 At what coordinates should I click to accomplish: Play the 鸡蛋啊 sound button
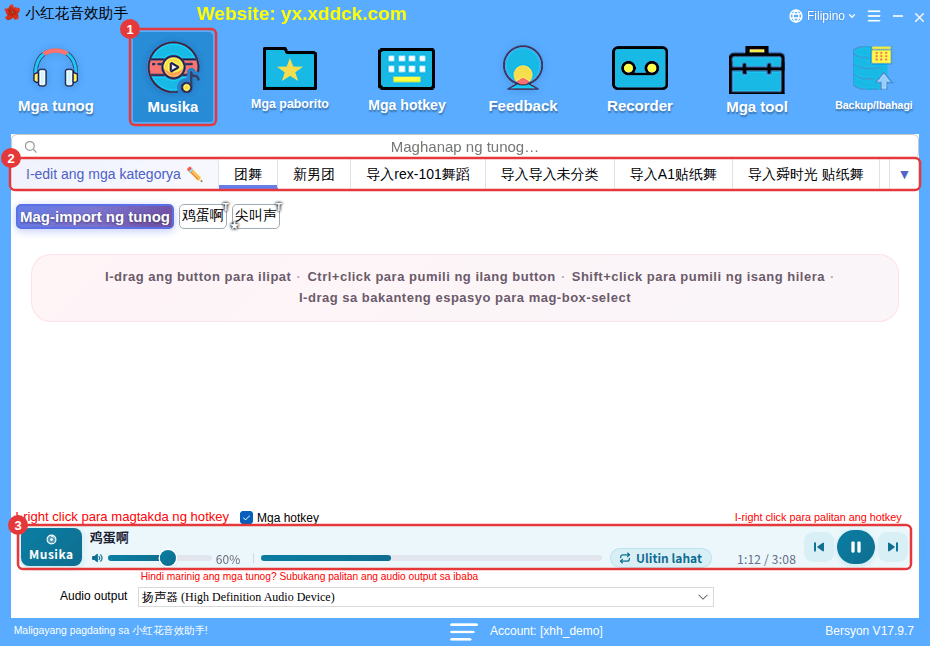(203, 216)
